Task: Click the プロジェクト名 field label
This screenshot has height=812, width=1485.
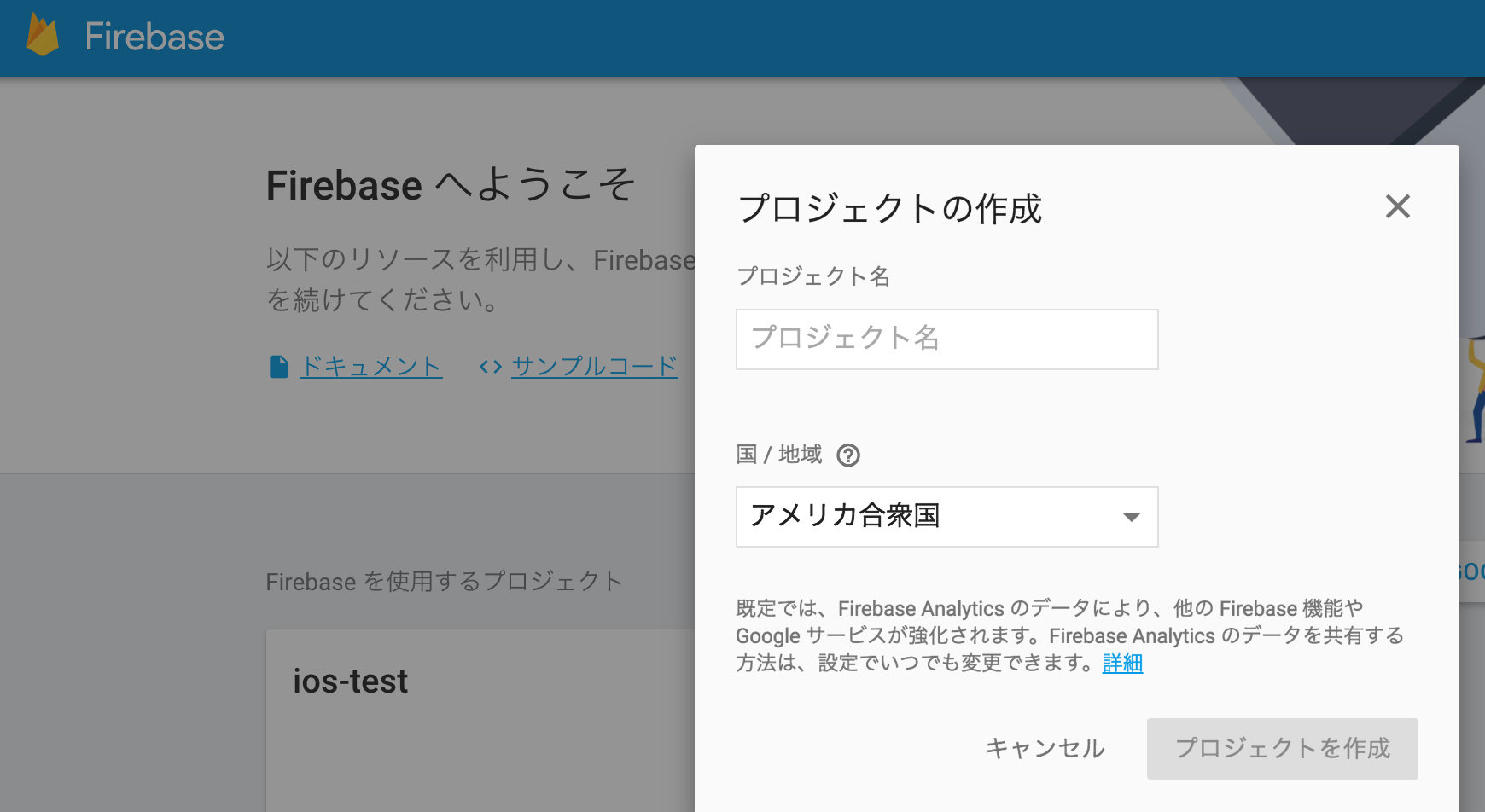Action: coord(813,276)
